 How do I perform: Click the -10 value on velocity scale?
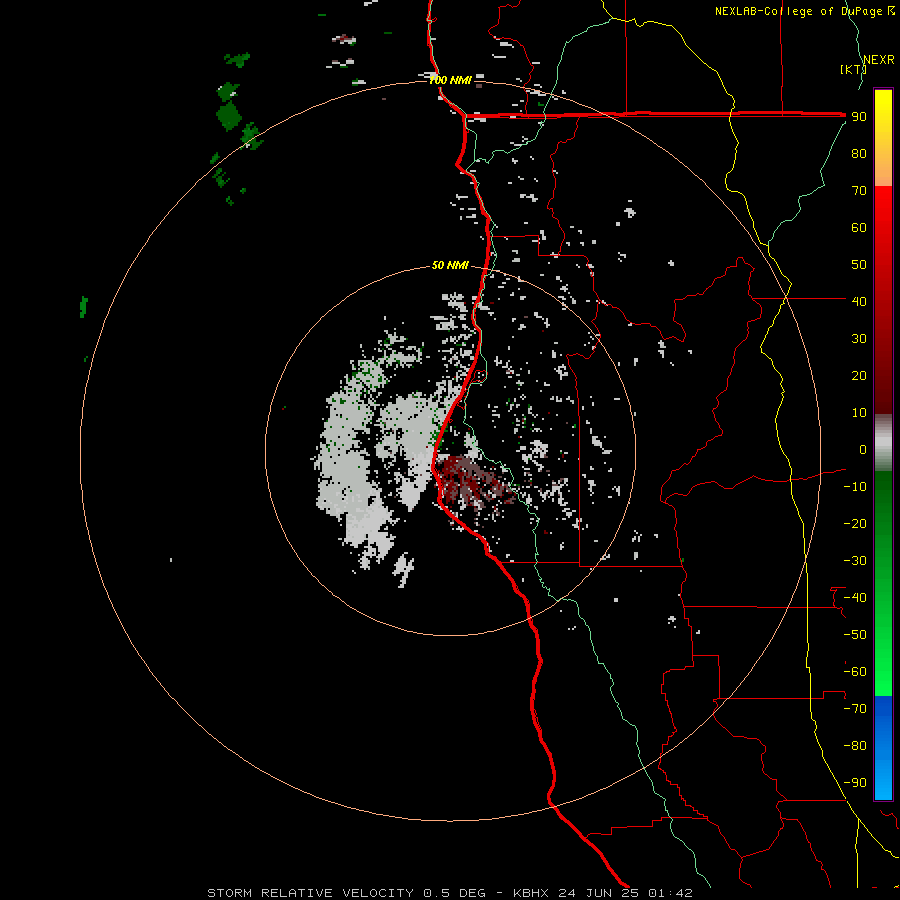pyautogui.click(x=855, y=487)
